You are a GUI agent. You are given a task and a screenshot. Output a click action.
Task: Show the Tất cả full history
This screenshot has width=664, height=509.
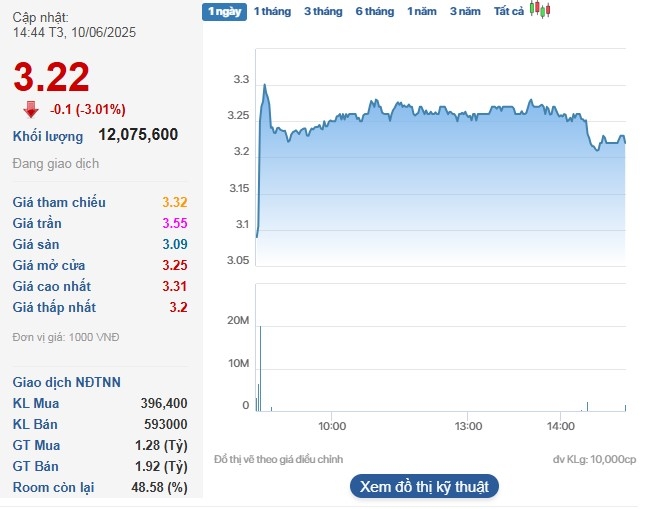point(508,11)
